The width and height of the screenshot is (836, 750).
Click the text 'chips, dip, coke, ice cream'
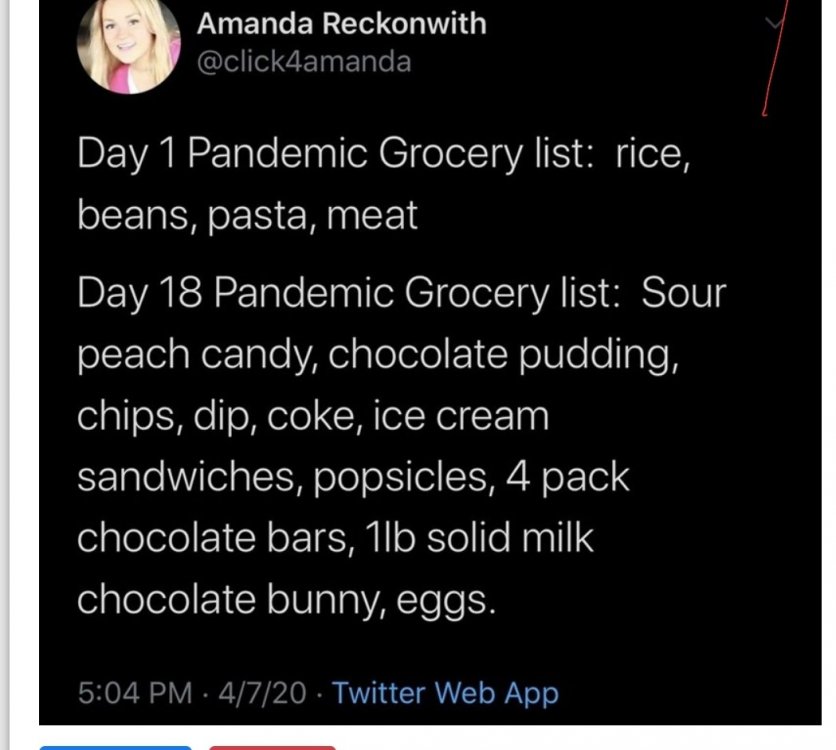pos(313,416)
